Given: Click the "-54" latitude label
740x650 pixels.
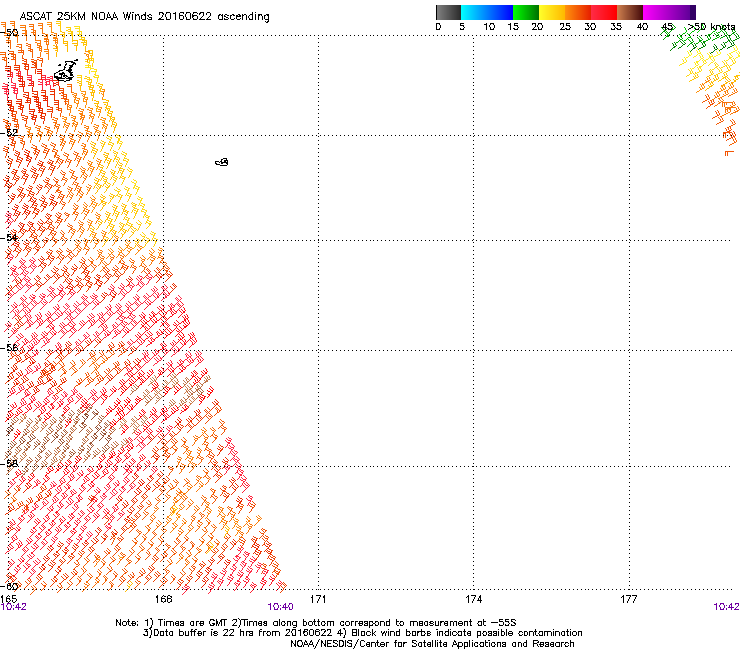Looking at the screenshot, I should tap(9, 237).
